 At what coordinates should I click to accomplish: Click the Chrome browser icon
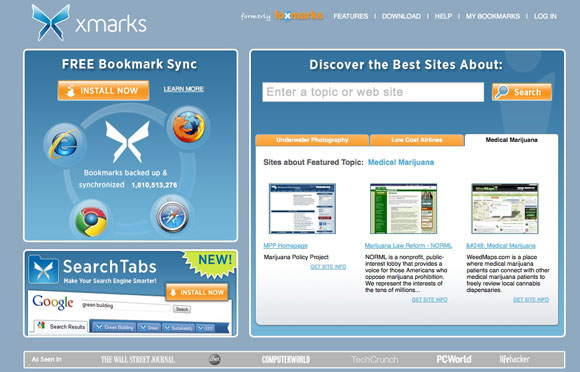[x=91, y=221]
